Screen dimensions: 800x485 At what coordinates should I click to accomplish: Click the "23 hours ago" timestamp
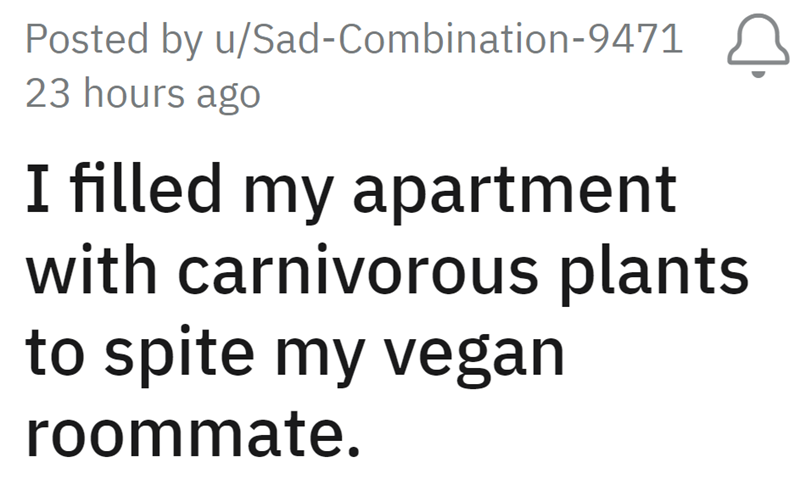[142, 94]
